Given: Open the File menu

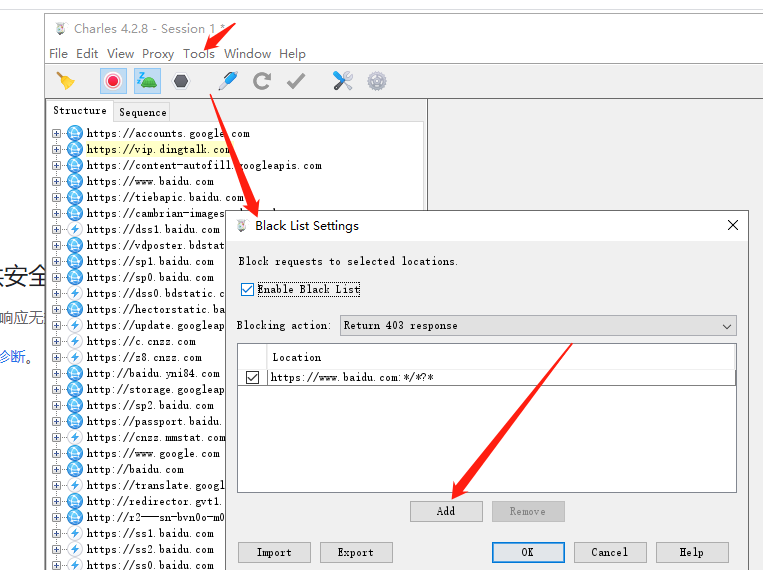Looking at the screenshot, I should point(58,54).
